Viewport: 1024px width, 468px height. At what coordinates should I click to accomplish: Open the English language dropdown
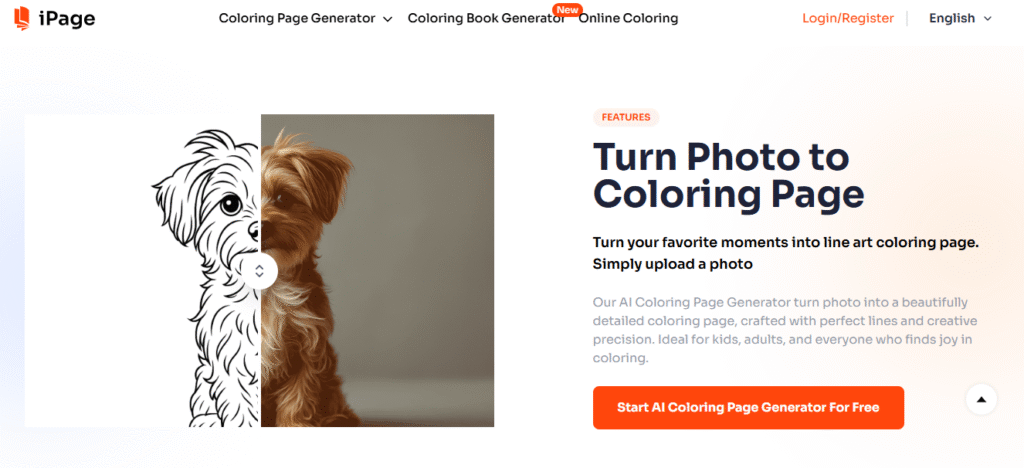[960, 18]
